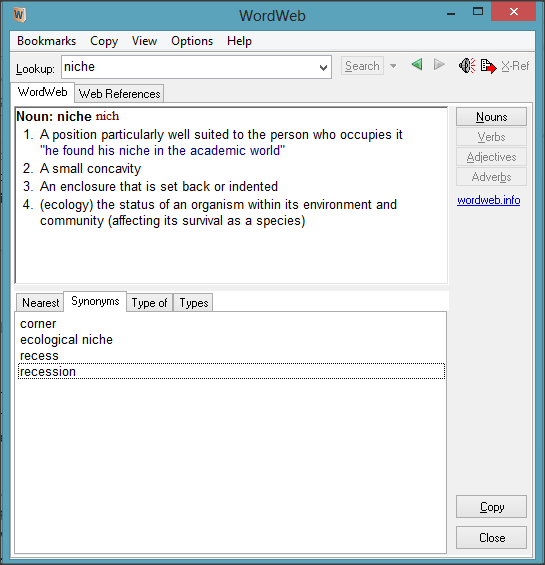Click the X-Ref toolbar item
The width and height of the screenshot is (545, 565).
tap(515, 66)
